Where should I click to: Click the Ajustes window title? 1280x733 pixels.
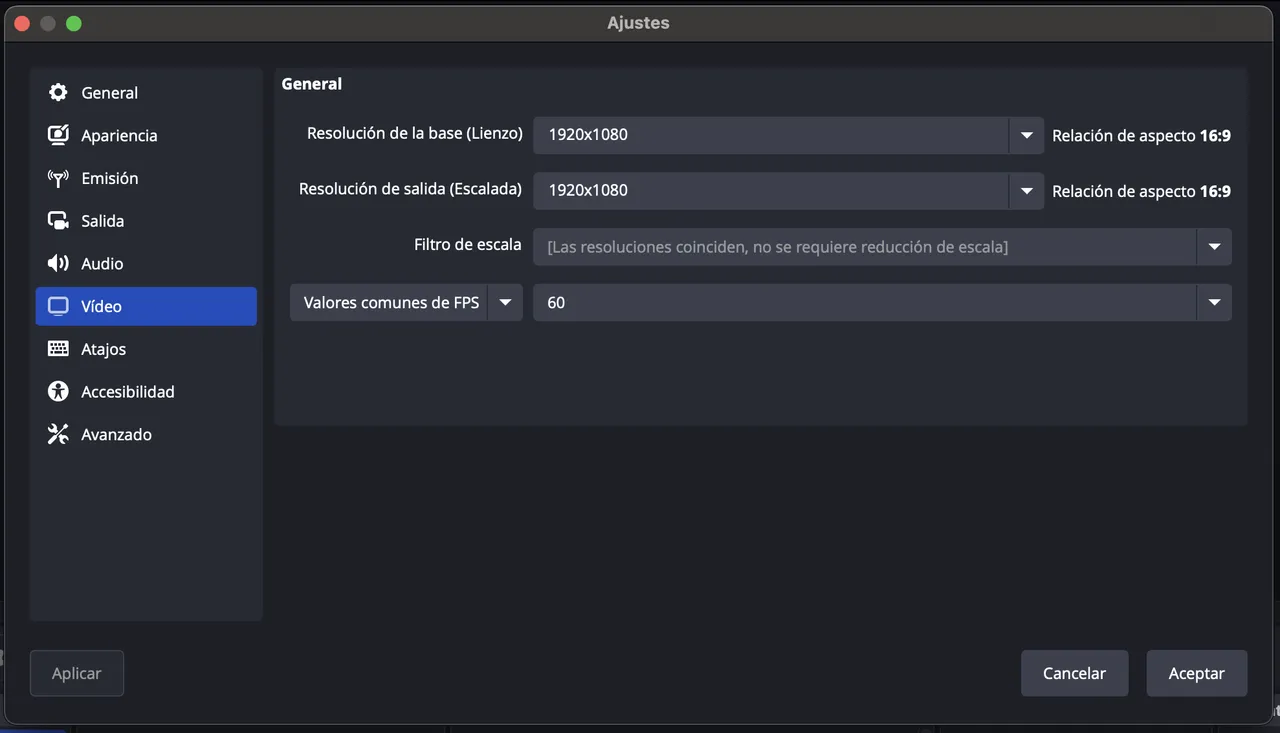coord(638,23)
